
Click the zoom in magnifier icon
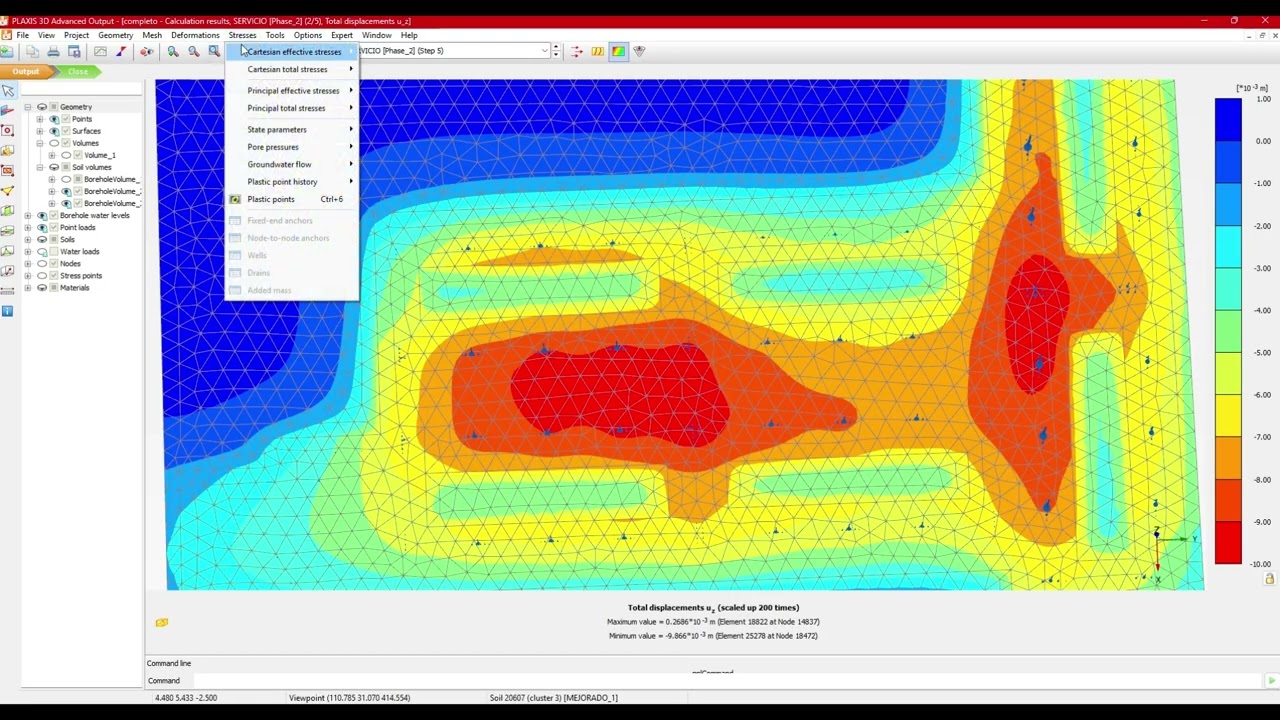click(x=173, y=51)
